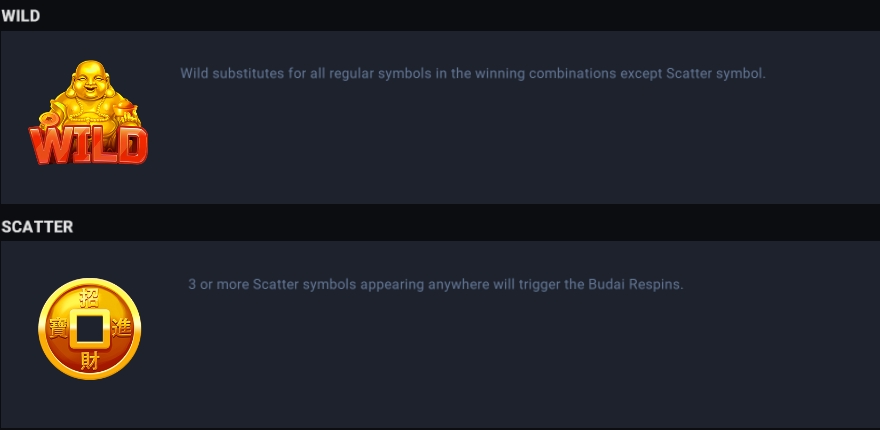Click the Buddha's laughing face

click(90, 83)
